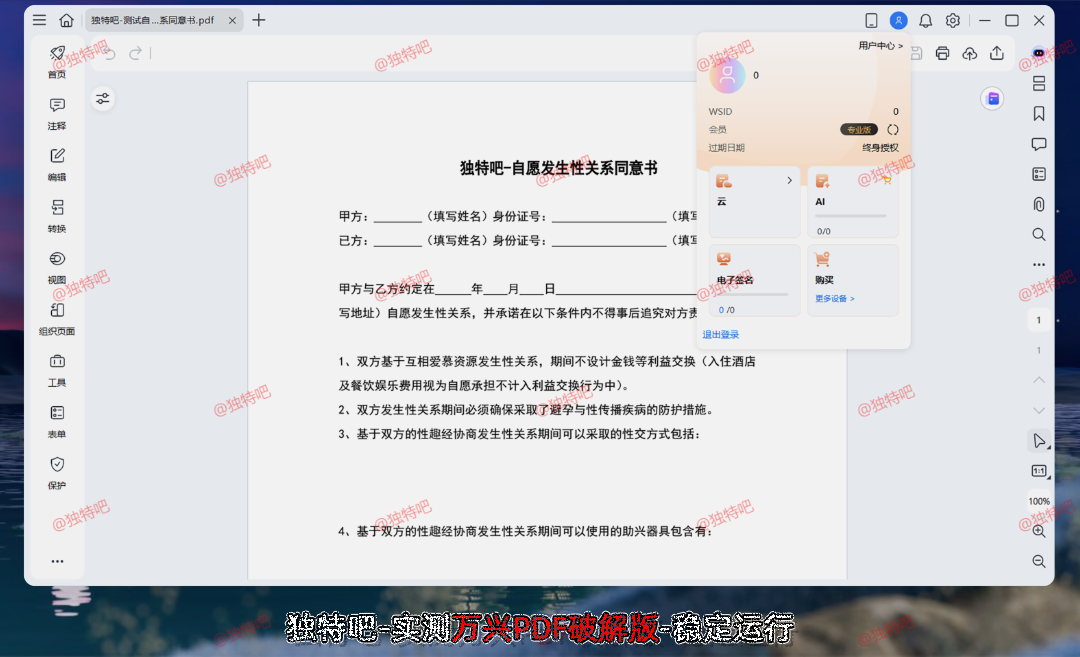Open the 表单 form tools
Image resolution: width=1080 pixels, height=657 pixels.
pyautogui.click(x=57, y=421)
